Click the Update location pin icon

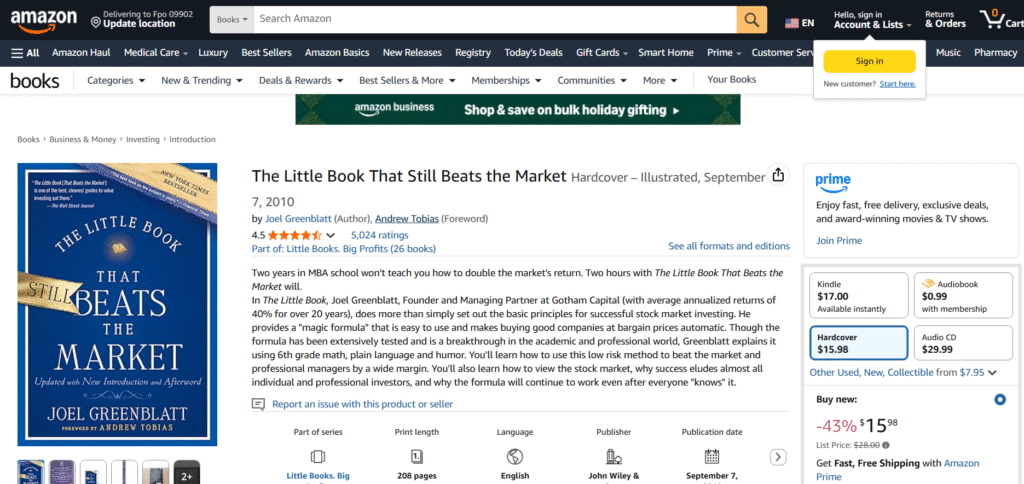pyautogui.click(x=95, y=22)
